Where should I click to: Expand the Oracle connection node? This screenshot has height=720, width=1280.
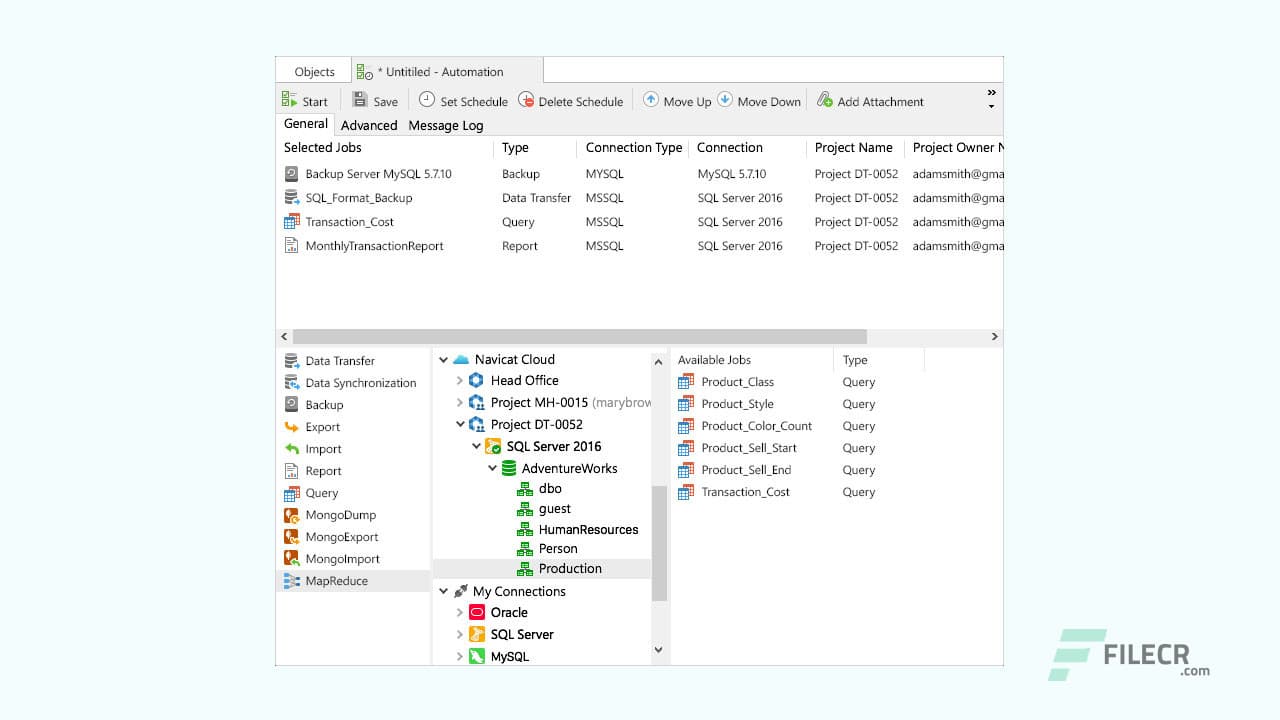pyautogui.click(x=460, y=613)
